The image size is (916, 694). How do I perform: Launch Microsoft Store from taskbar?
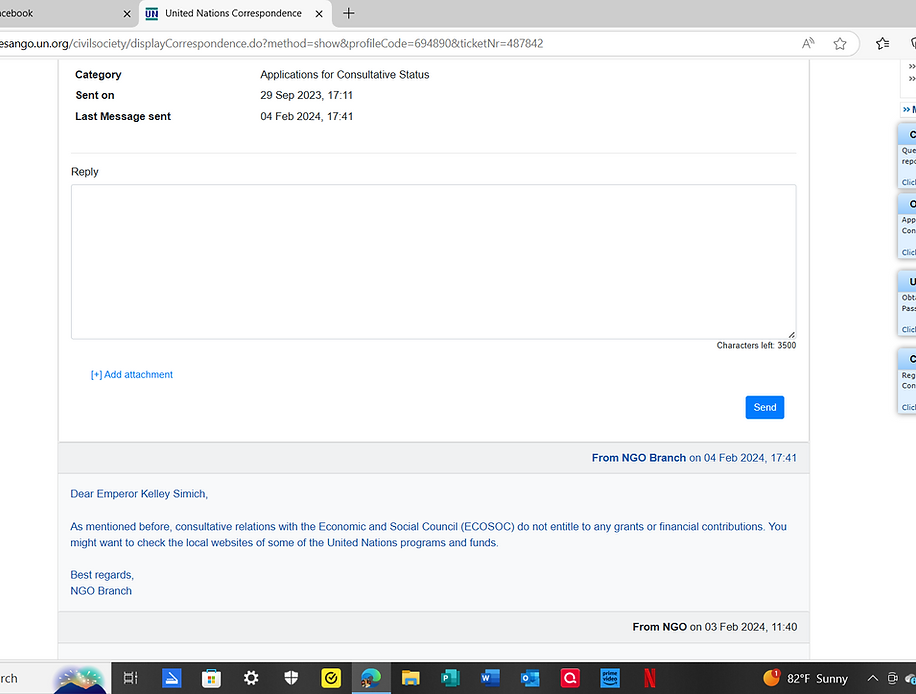point(211,678)
